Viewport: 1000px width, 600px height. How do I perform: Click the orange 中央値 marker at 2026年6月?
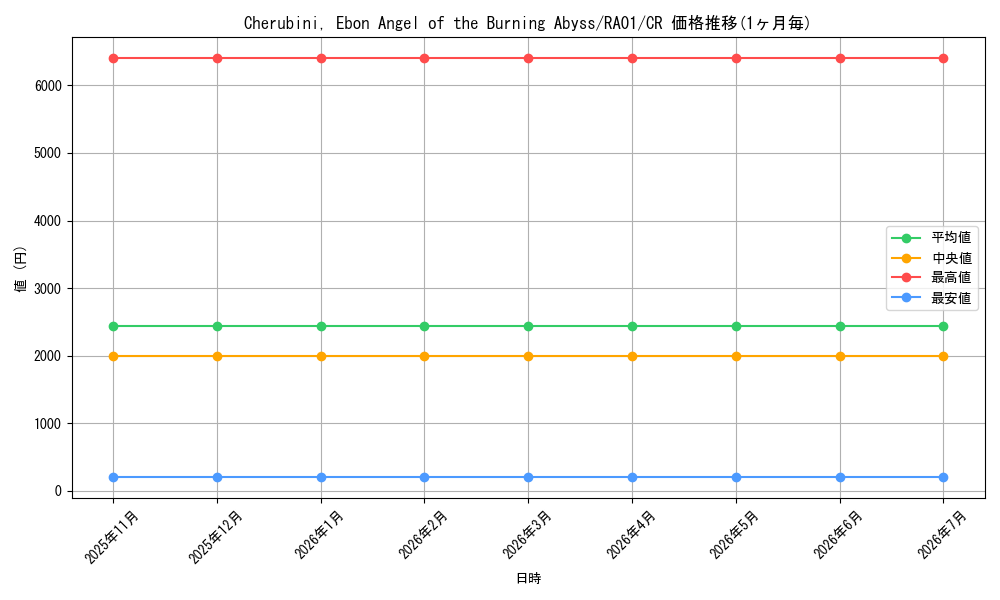[841, 356]
